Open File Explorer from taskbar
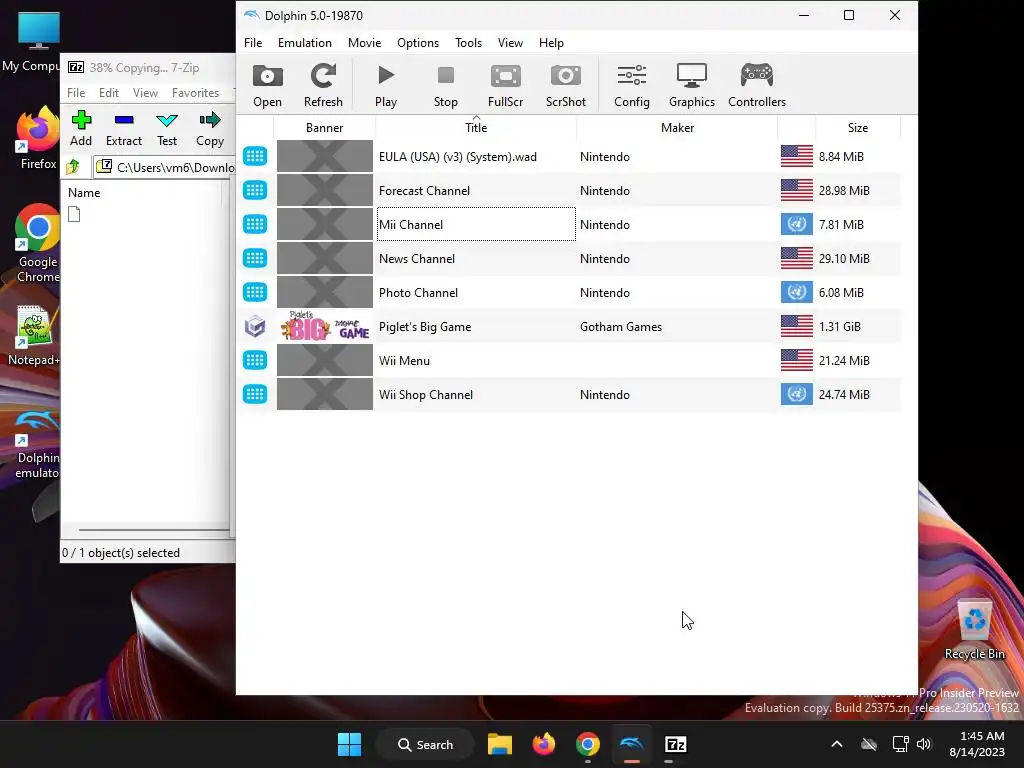The width and height of the screenshot is (1024, 768). pyautogui.click(x=500, y=744)
